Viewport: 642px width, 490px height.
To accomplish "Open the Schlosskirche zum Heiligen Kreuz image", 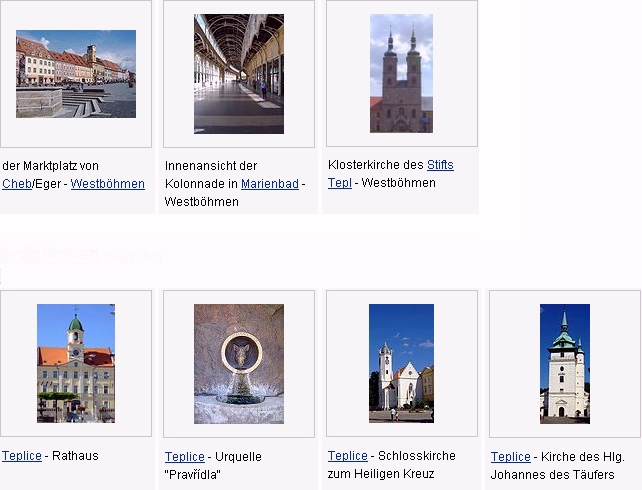I will [x=401, y=363].
